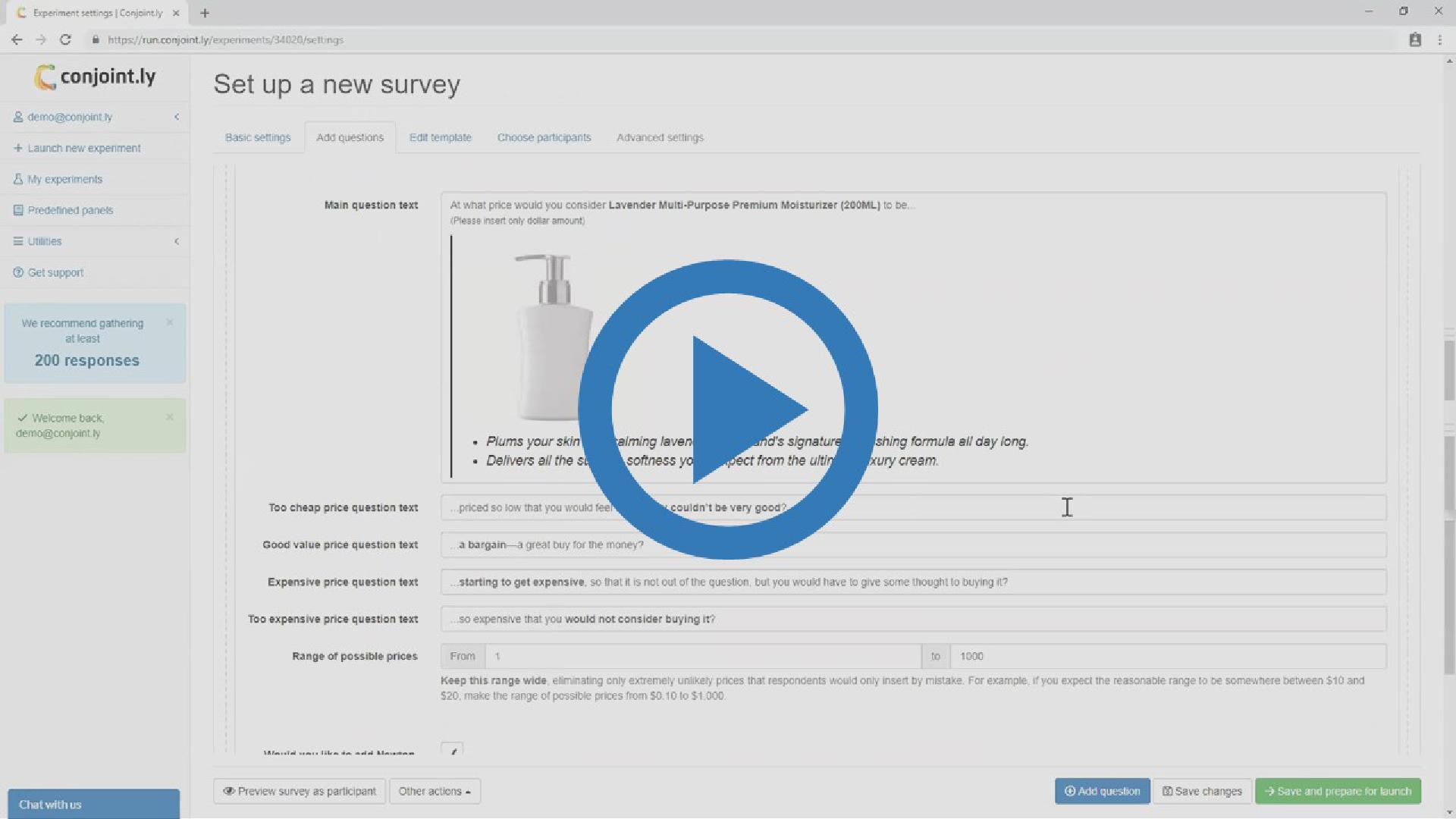Screen dimensions: 1456x819
Task: Switch to the Basic settings tab
Action: click(x=258, y=137)
